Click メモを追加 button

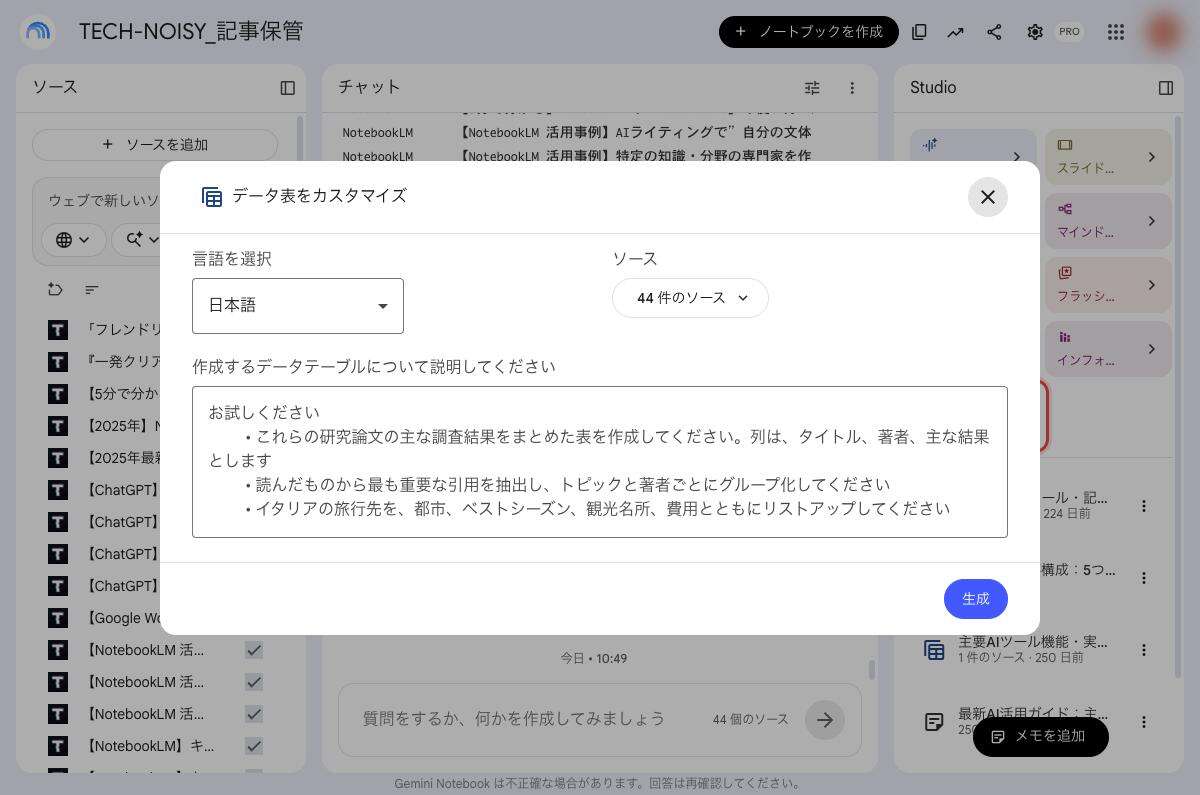coord(1040,736)
